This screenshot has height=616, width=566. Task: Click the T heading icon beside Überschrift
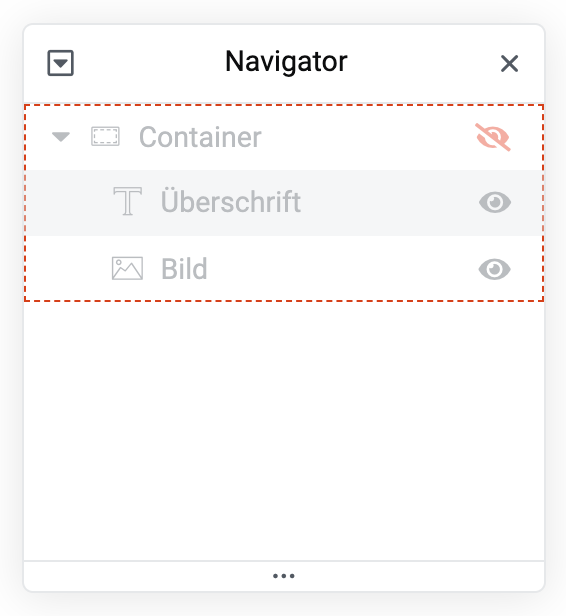click(127, 201)
